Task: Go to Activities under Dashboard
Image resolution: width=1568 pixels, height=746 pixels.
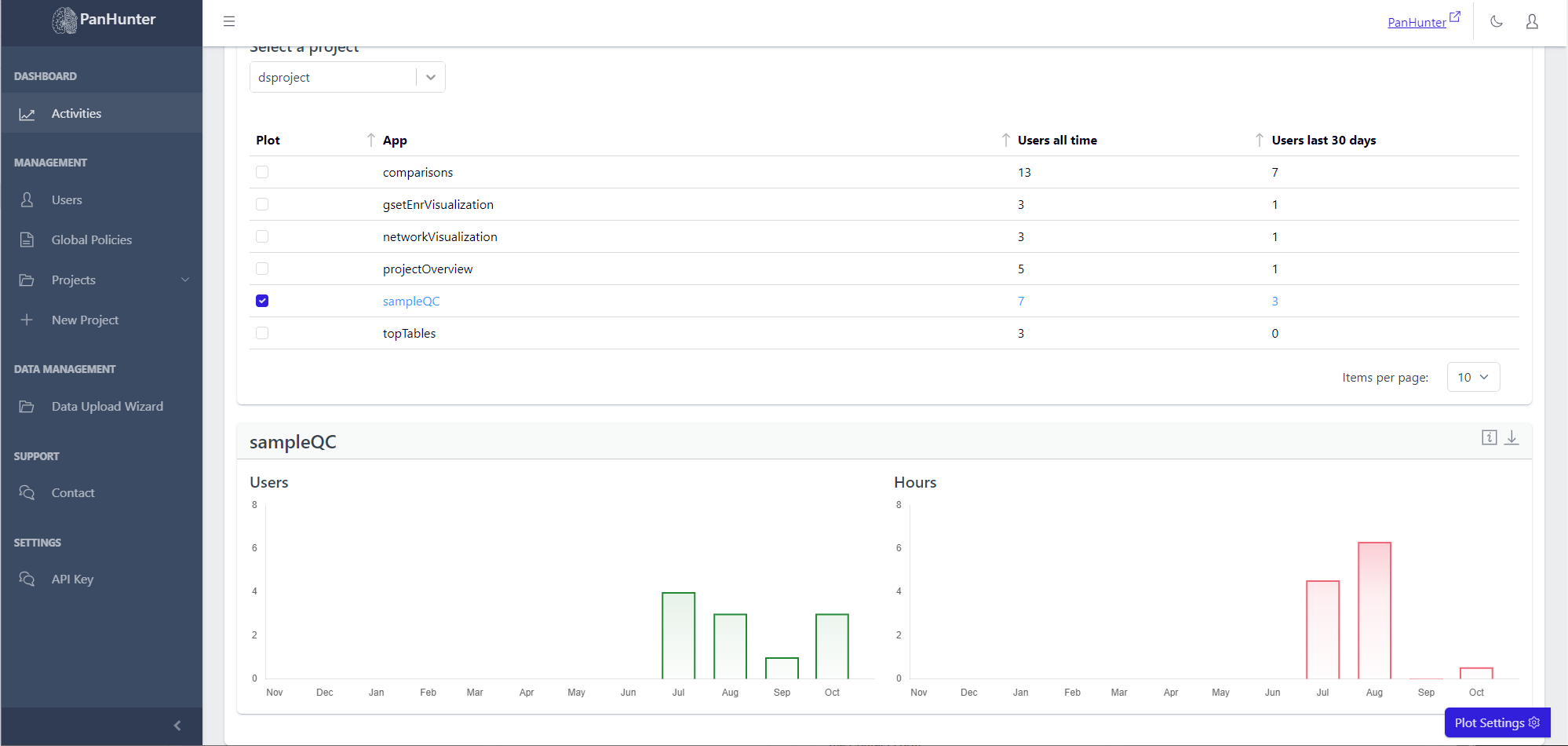Action: tap(76, 113)
